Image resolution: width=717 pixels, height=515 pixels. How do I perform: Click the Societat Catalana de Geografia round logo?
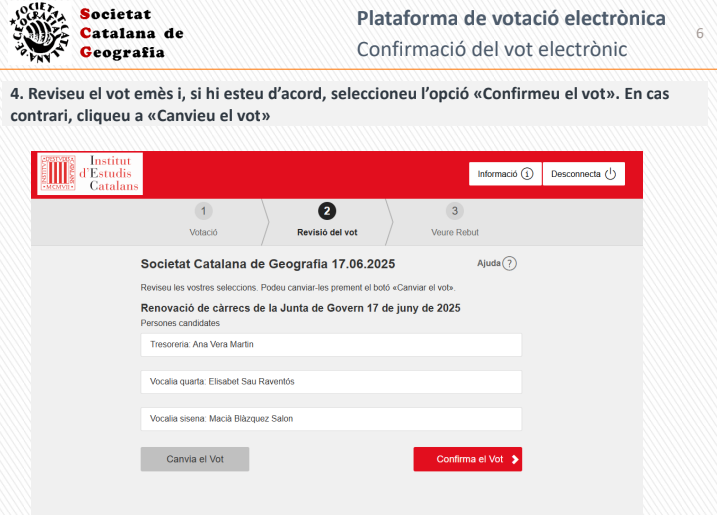[x=39, y=32]
